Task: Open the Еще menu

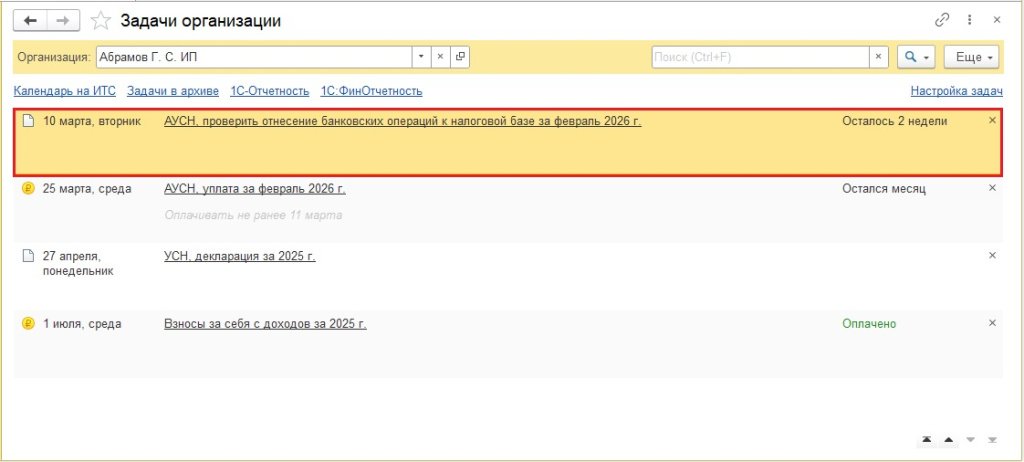Action: (x=976, y=57)
